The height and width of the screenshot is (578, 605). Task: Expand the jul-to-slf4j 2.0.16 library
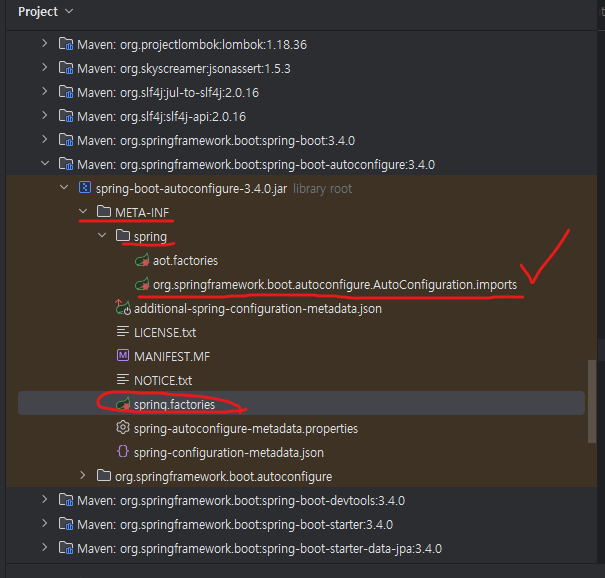[45, 91]
